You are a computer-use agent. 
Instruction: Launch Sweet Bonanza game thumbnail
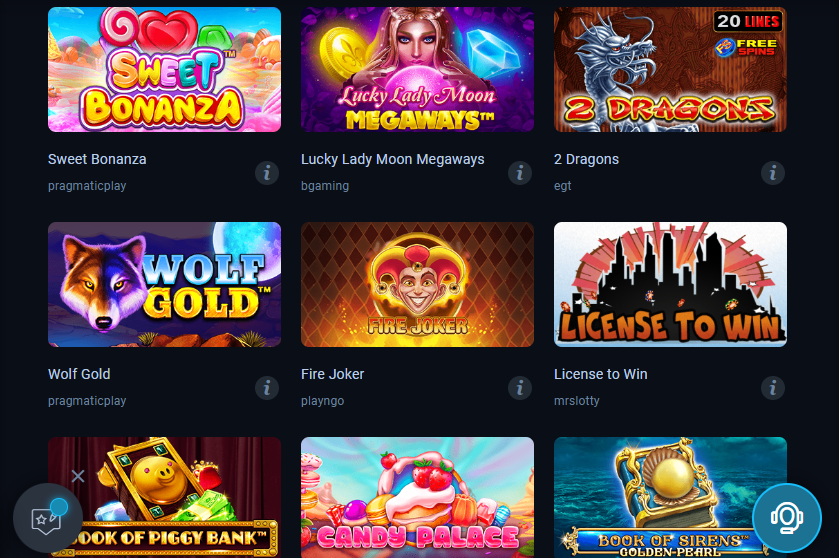[164, 70]
